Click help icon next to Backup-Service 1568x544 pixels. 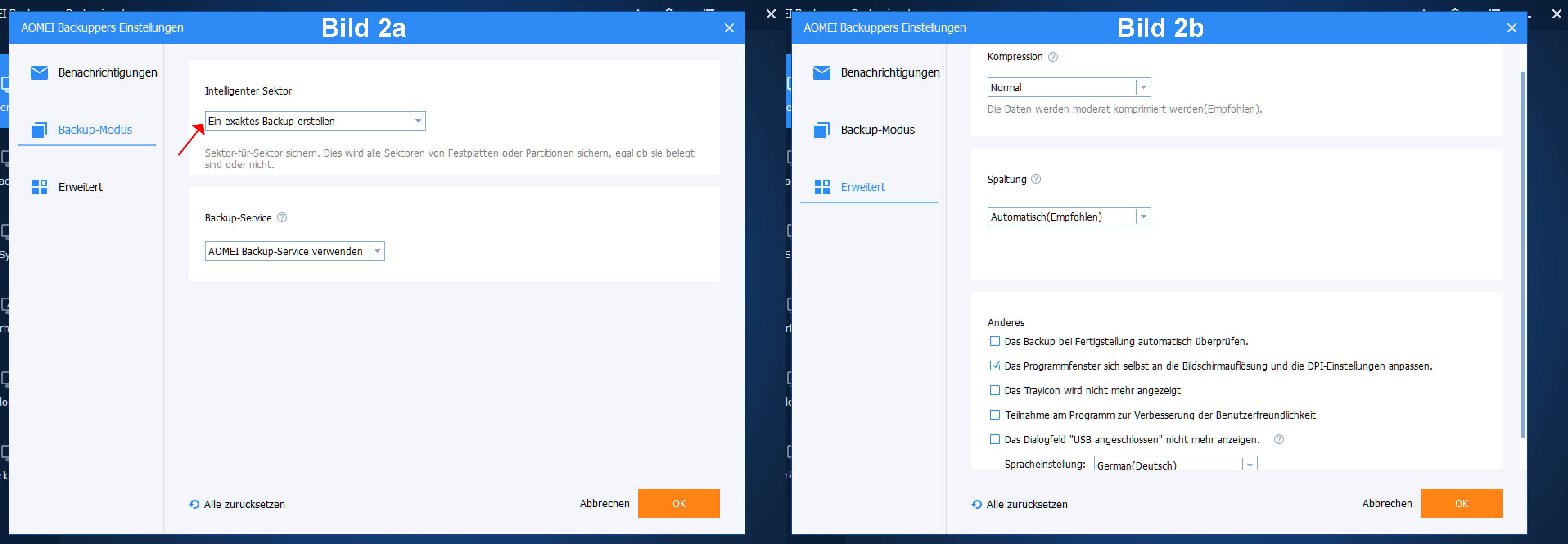tap(282, 217)
